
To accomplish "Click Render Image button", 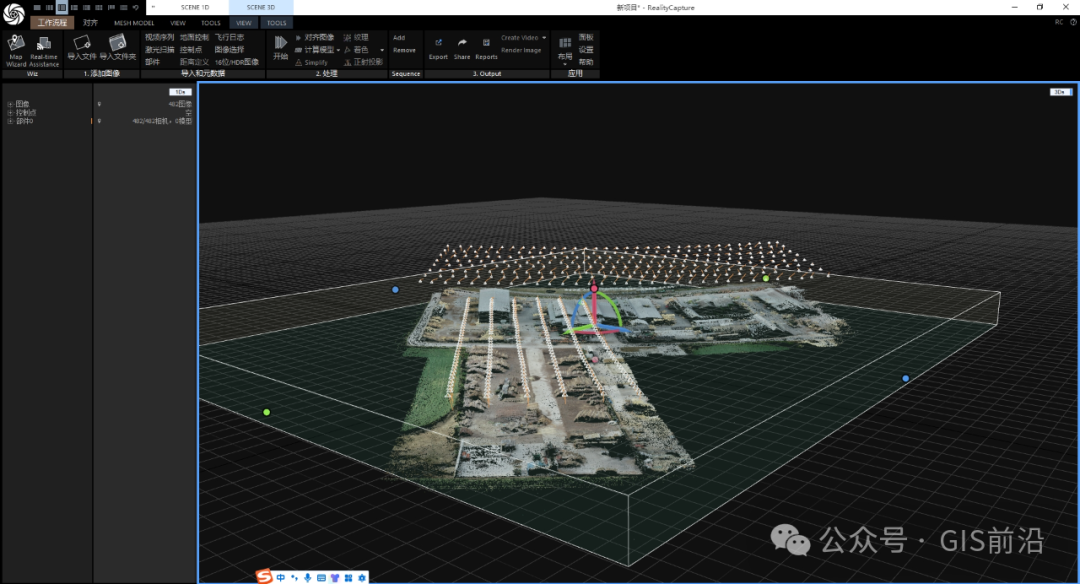I will 521,50.
